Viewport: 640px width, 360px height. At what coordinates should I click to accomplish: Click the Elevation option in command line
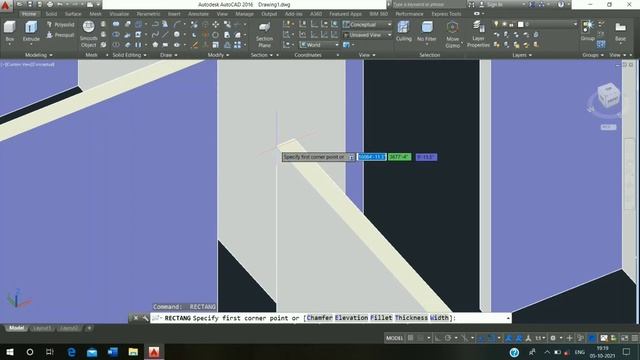tap(351, 318)
